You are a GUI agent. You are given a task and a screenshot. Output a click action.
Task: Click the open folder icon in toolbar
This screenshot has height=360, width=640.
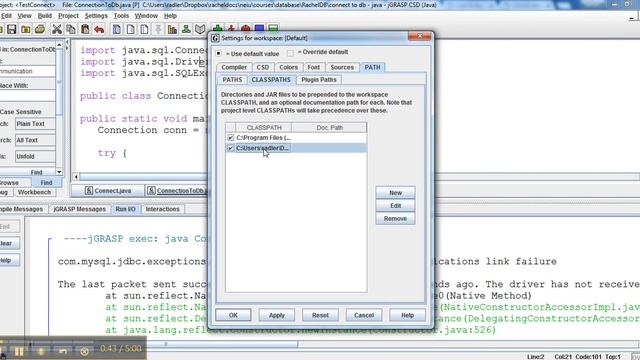tap(26, 29)
